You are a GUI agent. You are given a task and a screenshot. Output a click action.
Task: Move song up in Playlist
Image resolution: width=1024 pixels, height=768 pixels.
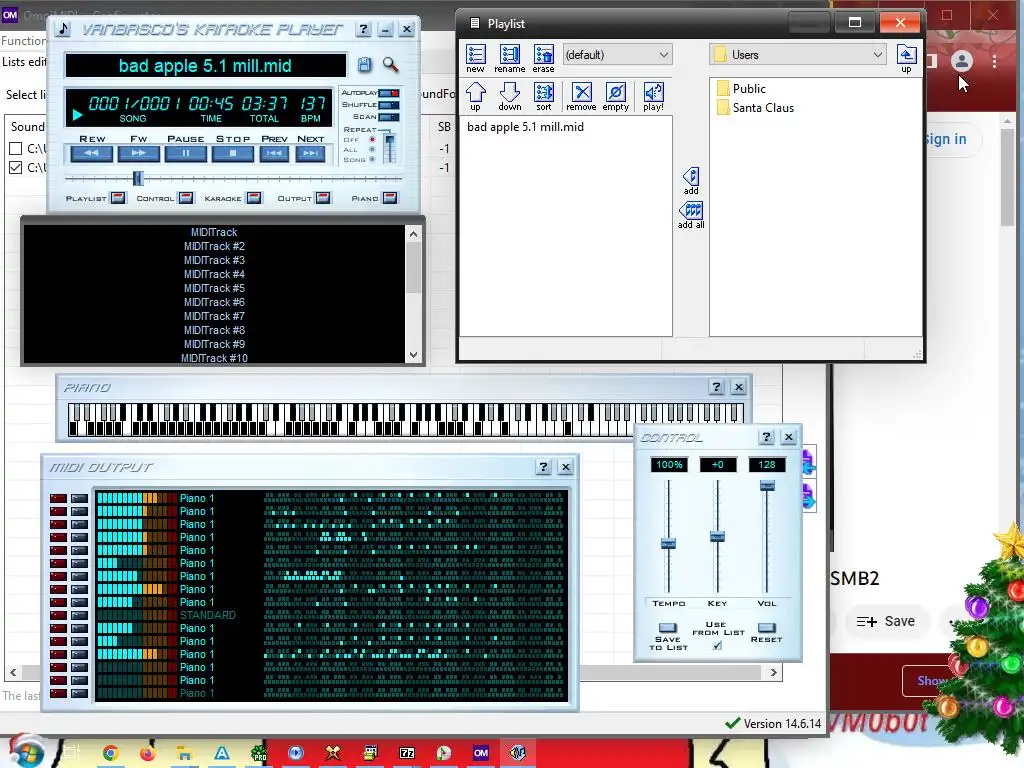[x=475, y=97]
